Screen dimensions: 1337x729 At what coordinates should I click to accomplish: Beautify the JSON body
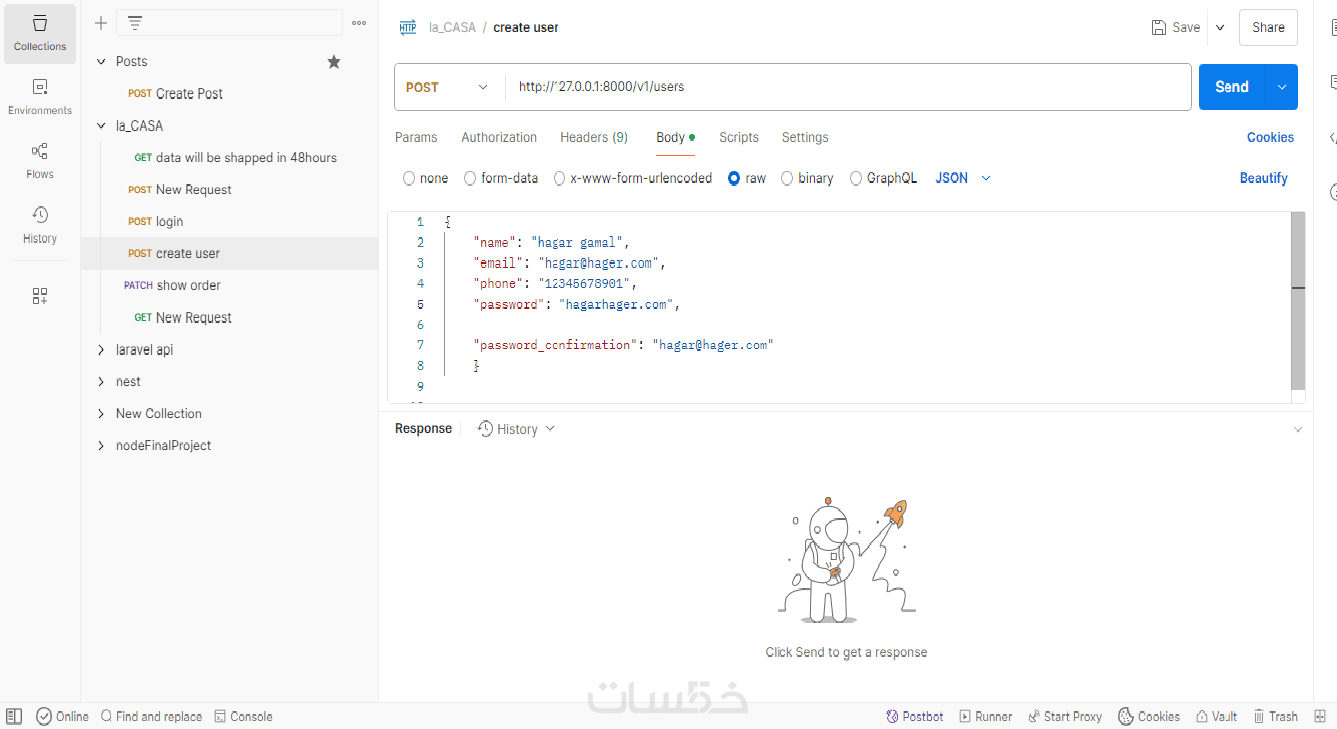click(x=1264, y=178)
